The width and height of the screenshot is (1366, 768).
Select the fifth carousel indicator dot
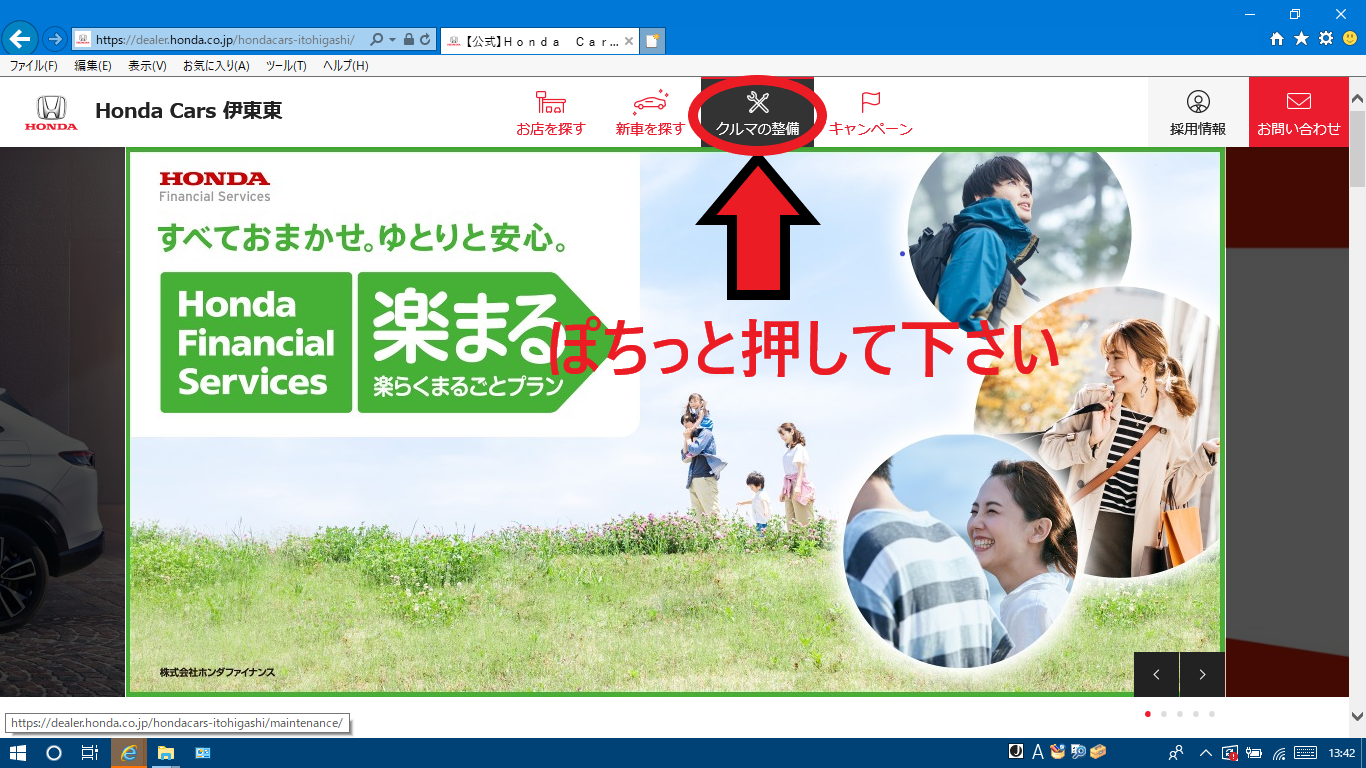pos(1211,714)
